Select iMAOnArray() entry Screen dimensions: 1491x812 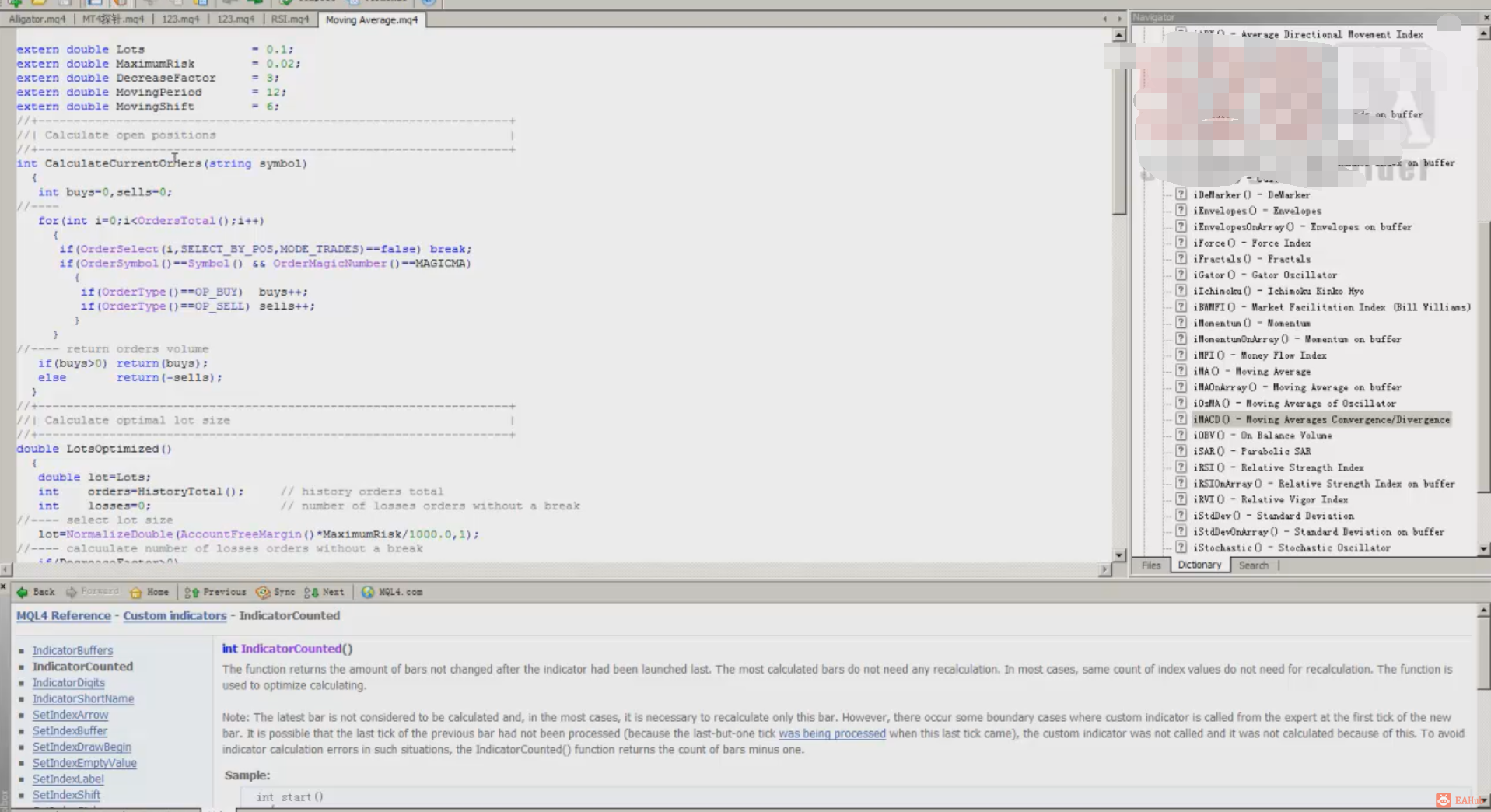pos(1297,387)
